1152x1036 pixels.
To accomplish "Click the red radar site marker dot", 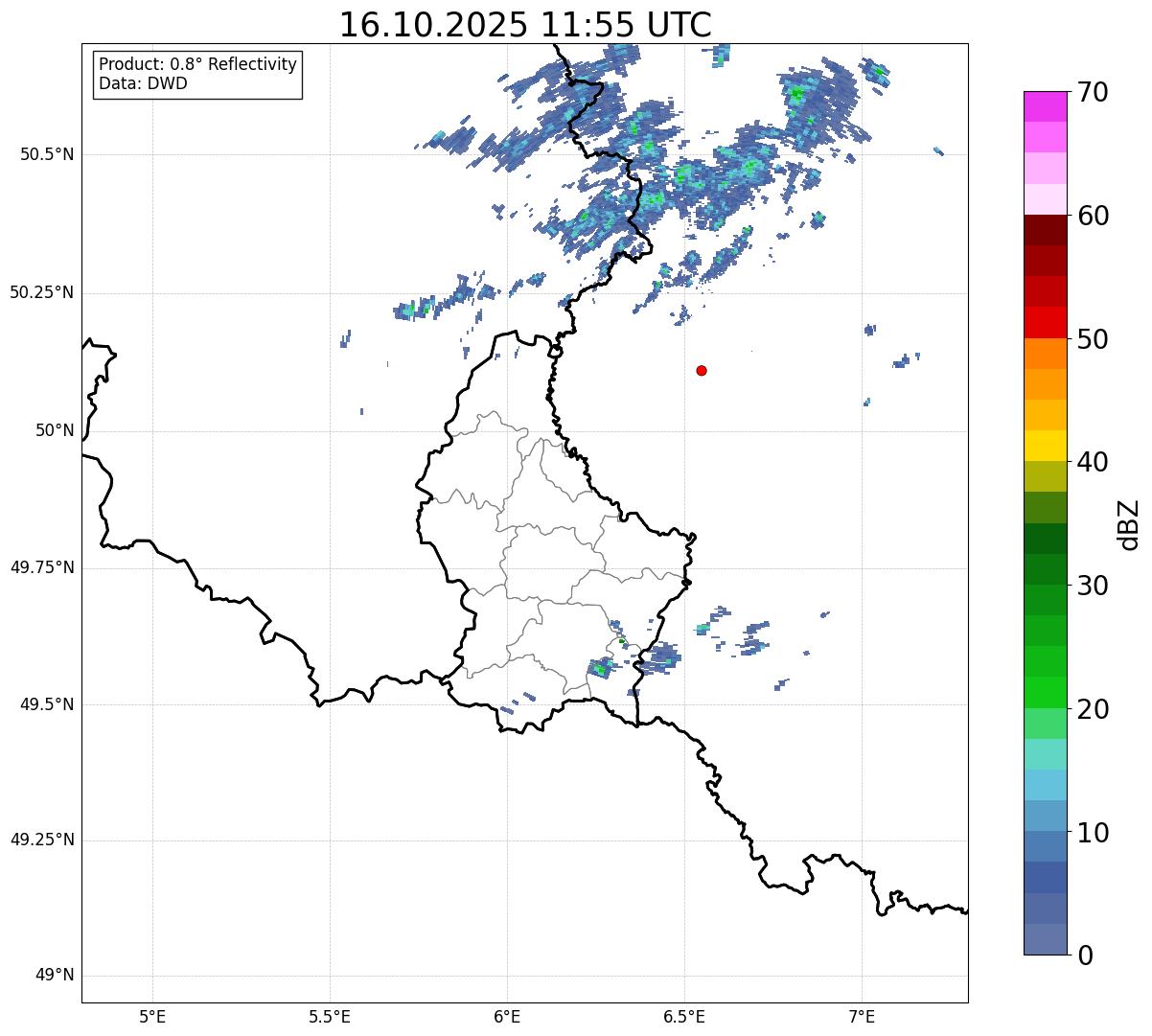I will click(702, 370).
